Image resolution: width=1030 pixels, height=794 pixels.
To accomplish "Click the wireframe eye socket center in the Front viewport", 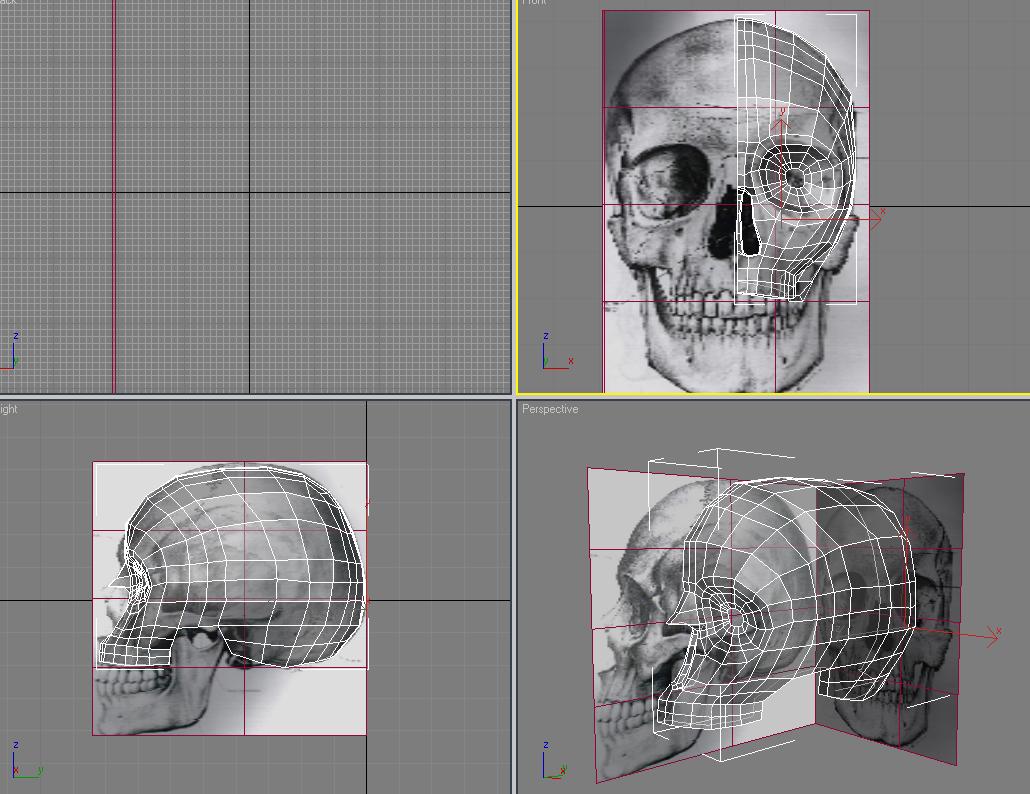I will [795, 177].
